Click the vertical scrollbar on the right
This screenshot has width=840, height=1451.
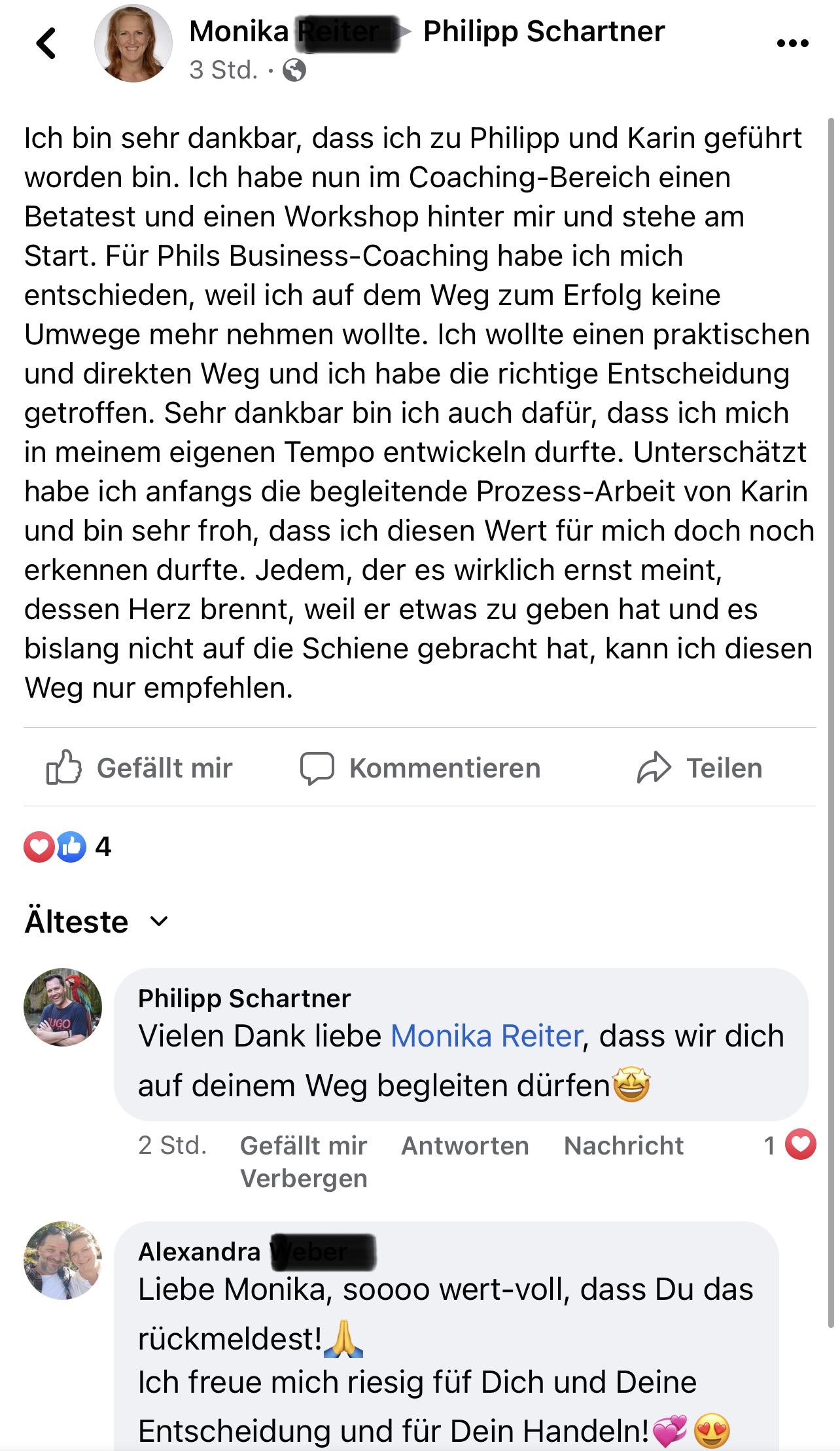click(831, 720)
